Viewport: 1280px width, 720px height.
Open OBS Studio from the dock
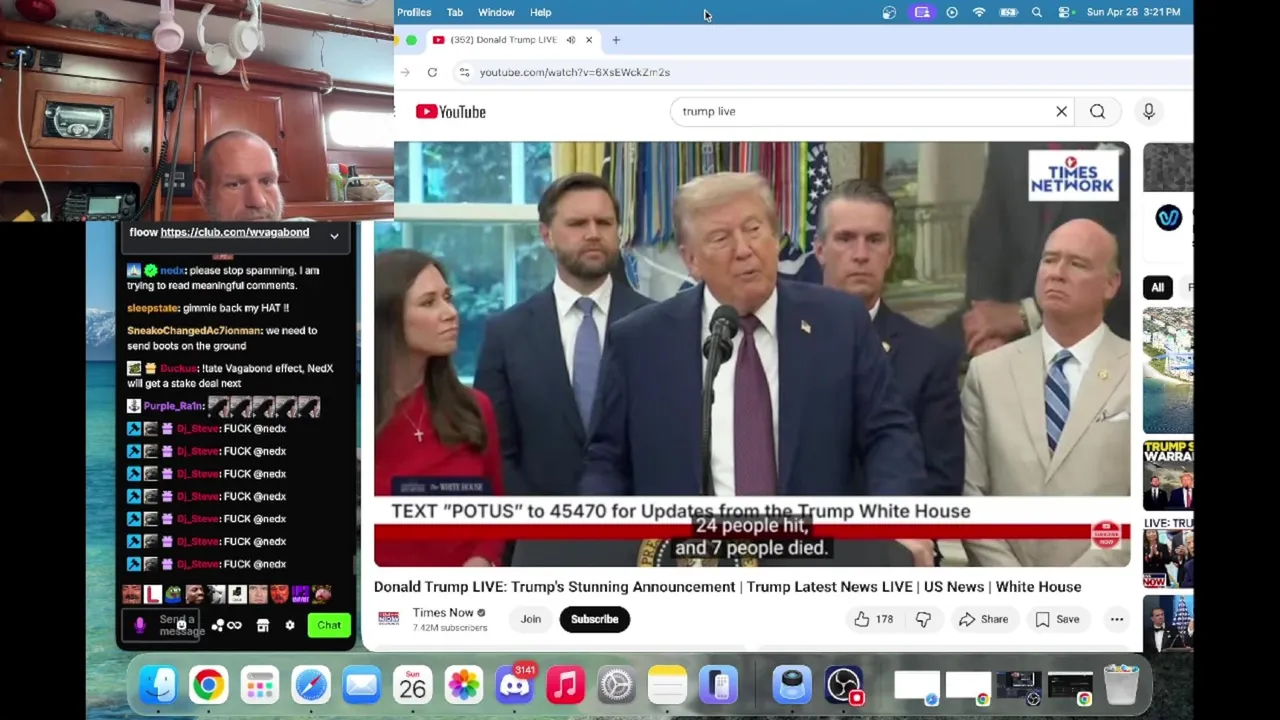coord(844,685)
